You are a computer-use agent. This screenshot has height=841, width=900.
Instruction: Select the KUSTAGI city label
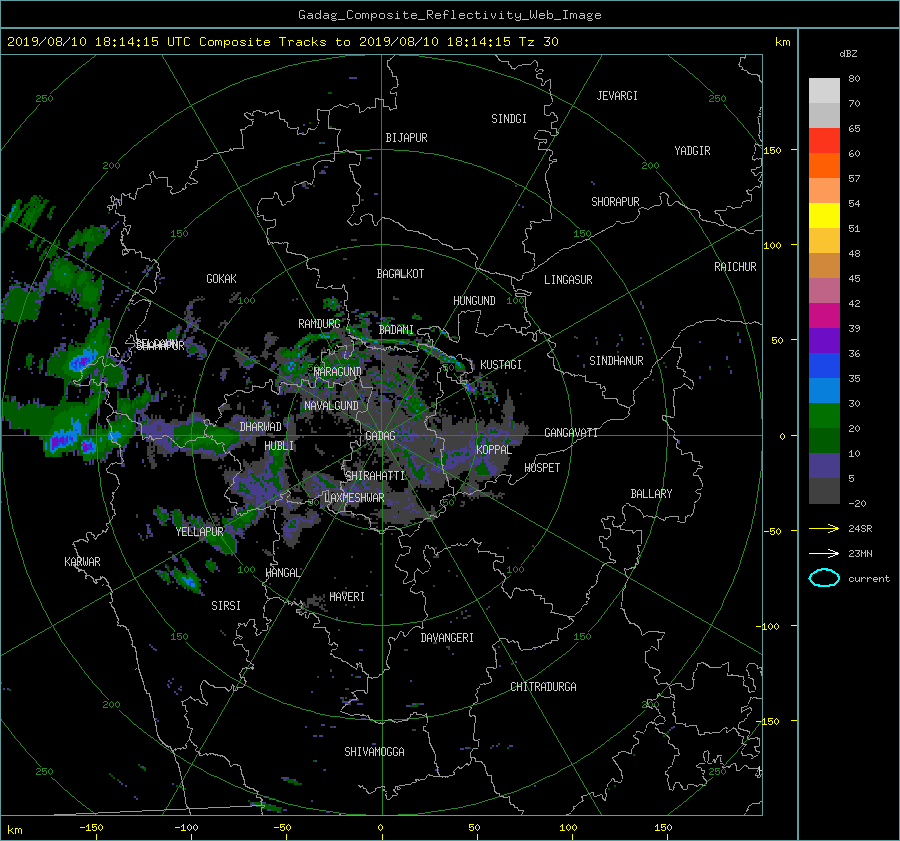[501, 365]
